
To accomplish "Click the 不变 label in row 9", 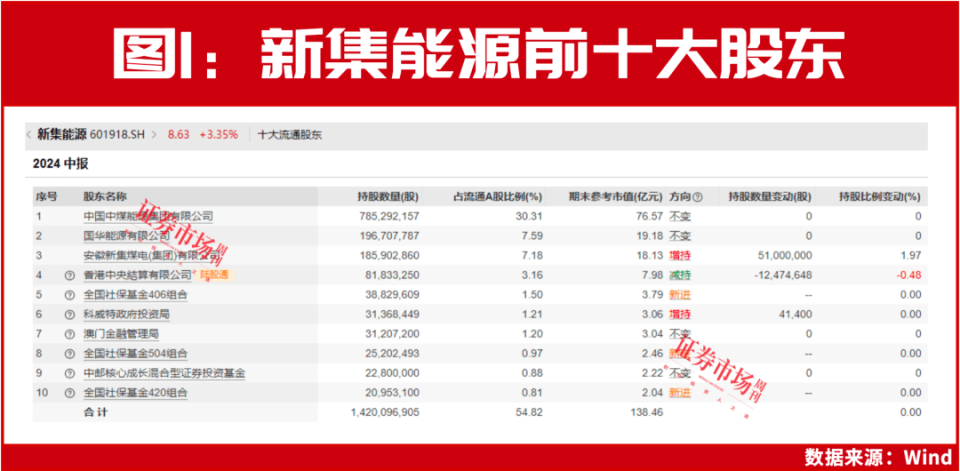I will click(x=680, y=373).
